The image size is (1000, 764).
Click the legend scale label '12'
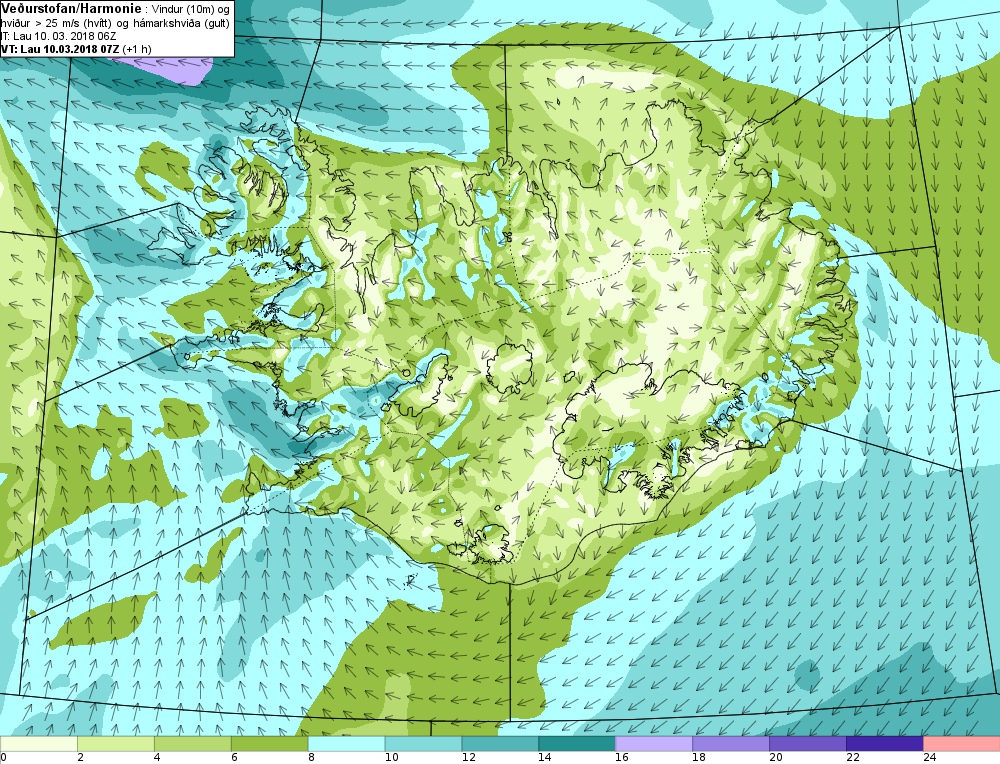(x=468, y=758)
